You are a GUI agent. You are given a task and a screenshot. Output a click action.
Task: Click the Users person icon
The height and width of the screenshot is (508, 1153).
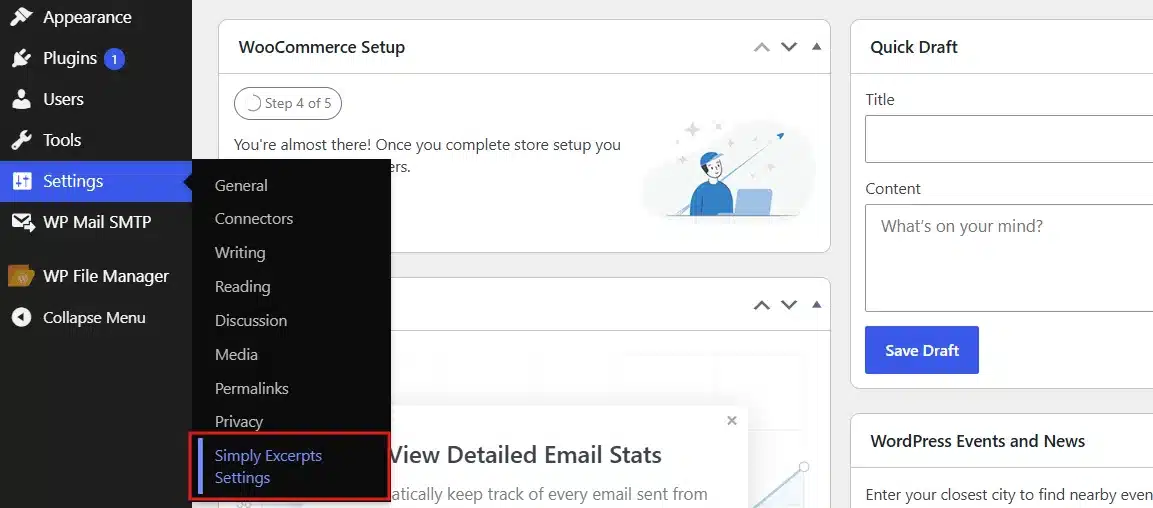tap(21, 99)
